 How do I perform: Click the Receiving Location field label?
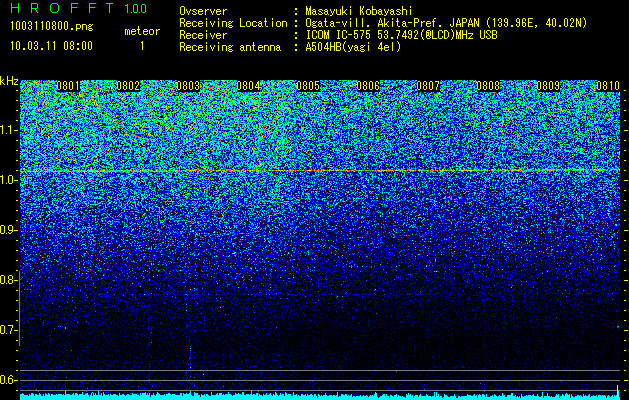[233, 23]
